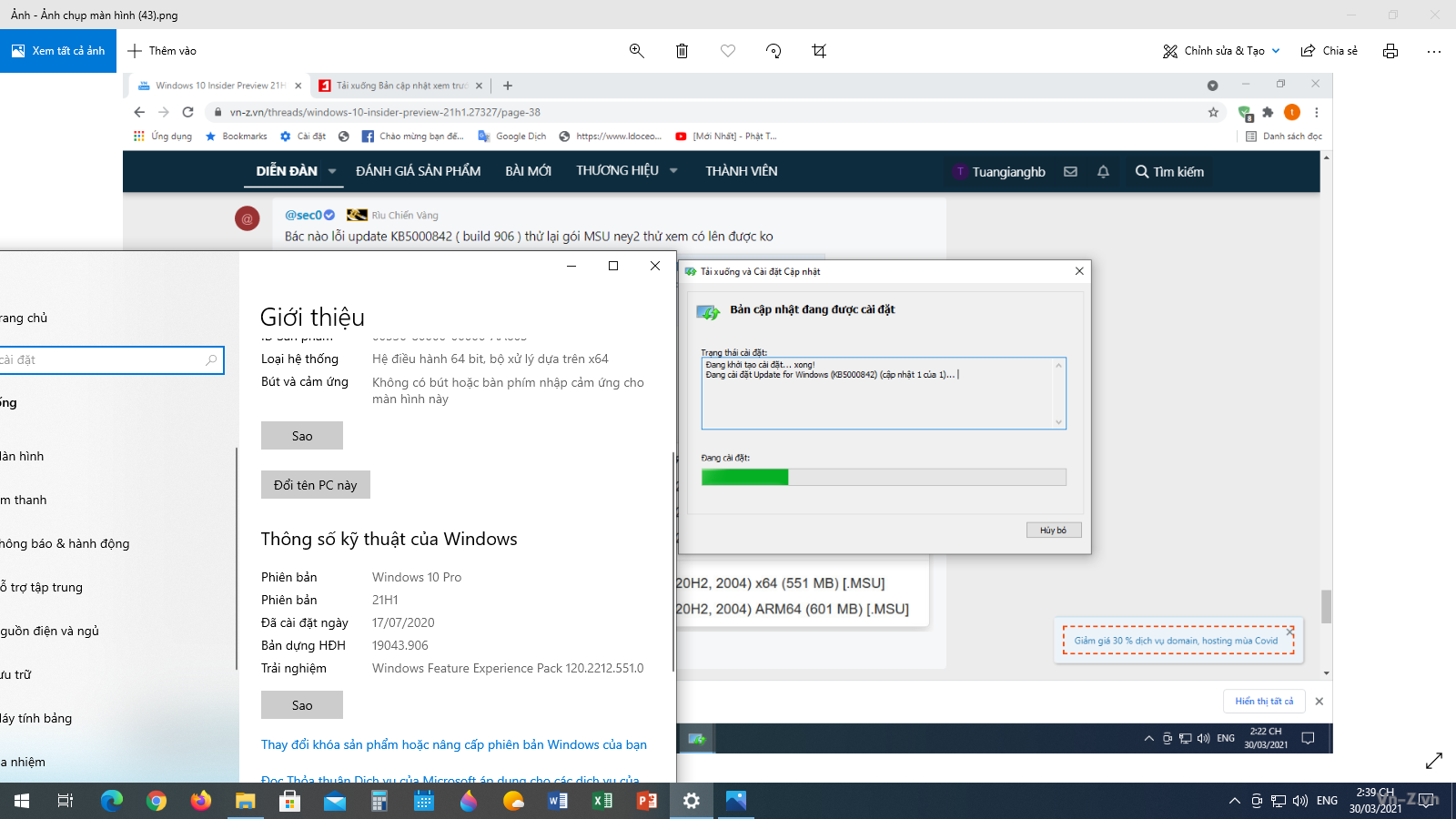1456x819 pixels.
Task: Click ĐÁNH GIÁ SẢN PHẨM menu item
Action: coord(418,171)
